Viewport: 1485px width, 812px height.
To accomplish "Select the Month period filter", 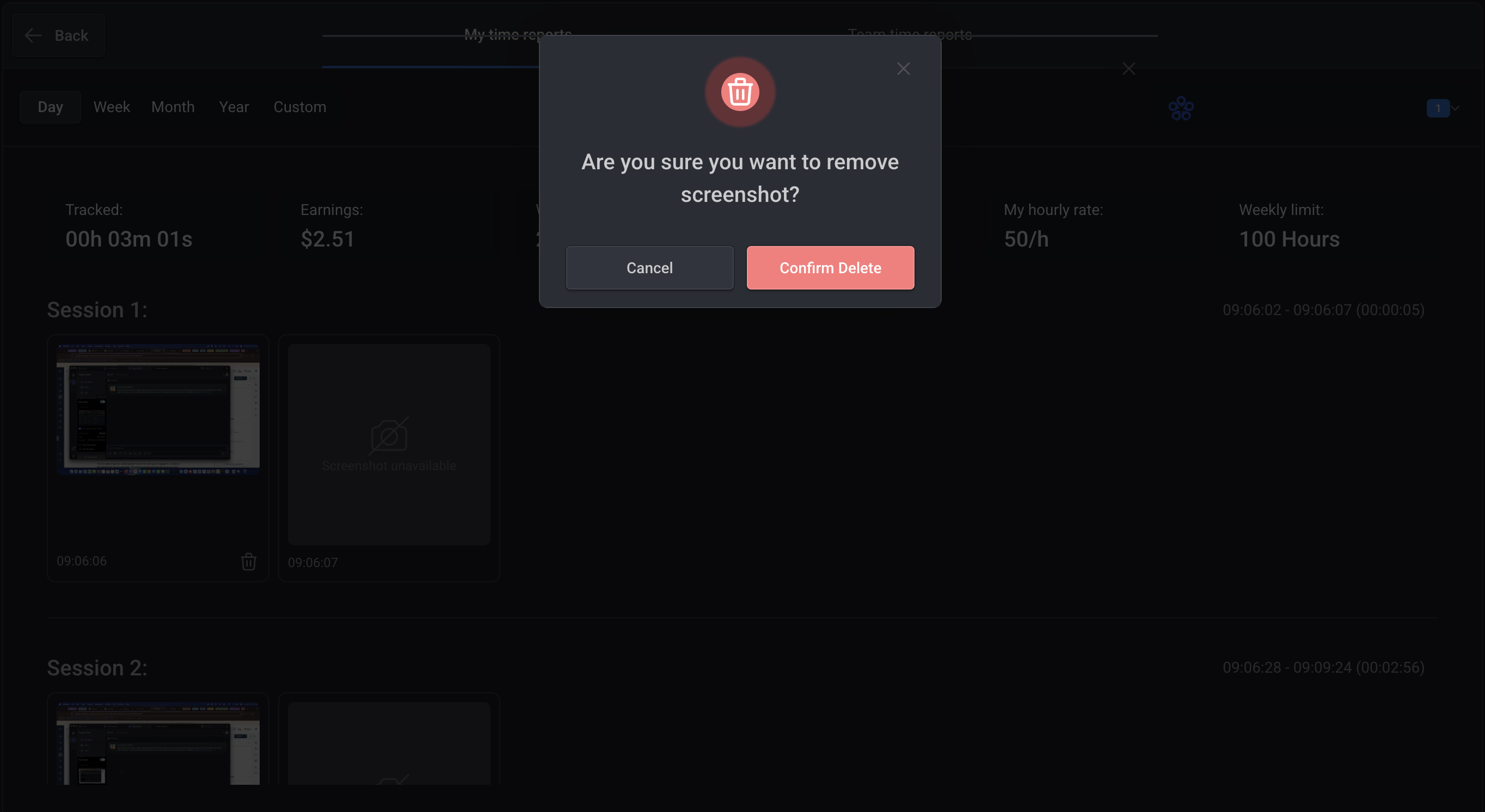I will click(173, 107).
